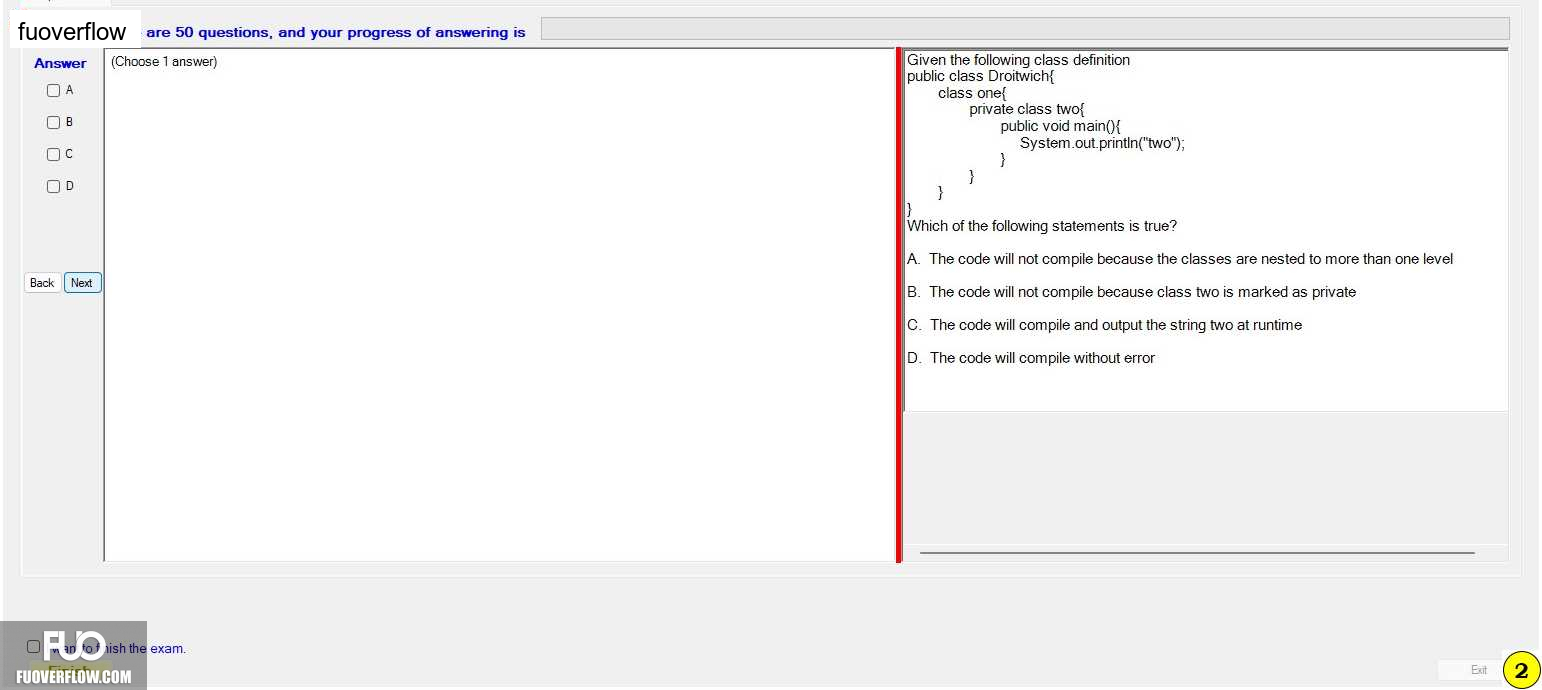This screenshot has height=690, width=1542.
Task: Click the '(Choose 1 answer)' label
Action: [x=164, y=62]
